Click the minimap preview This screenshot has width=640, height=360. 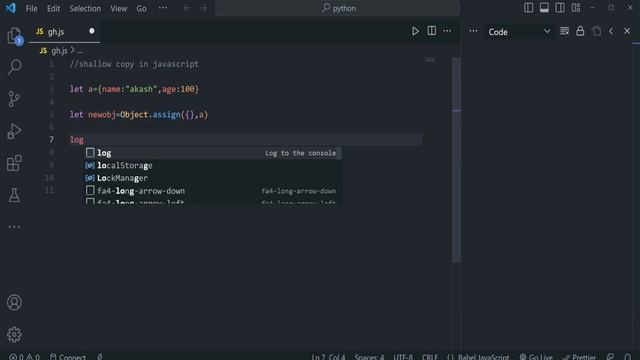(430, 60)
